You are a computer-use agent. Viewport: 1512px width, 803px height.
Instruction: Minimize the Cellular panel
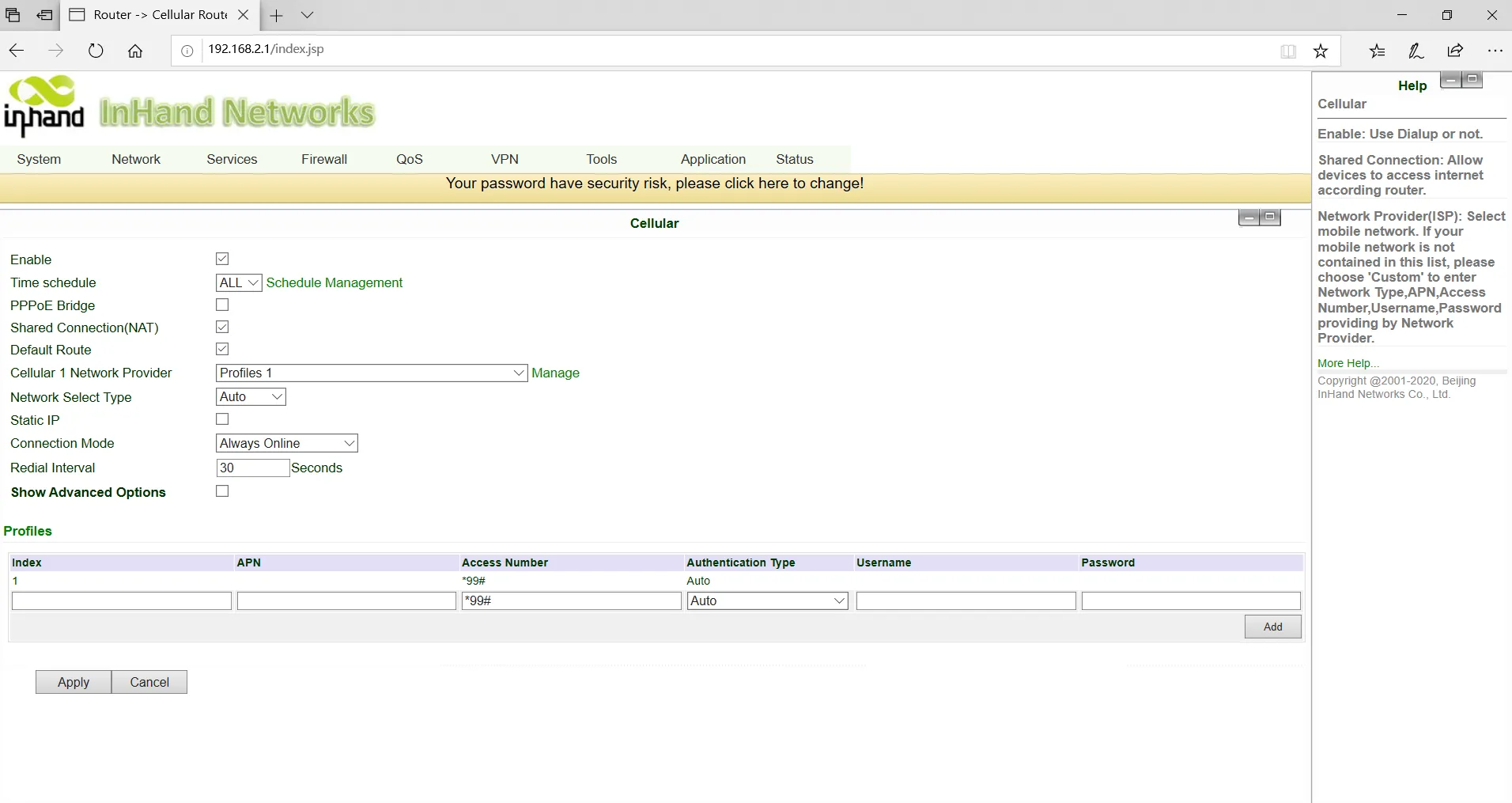click(x=1249, y=218)
